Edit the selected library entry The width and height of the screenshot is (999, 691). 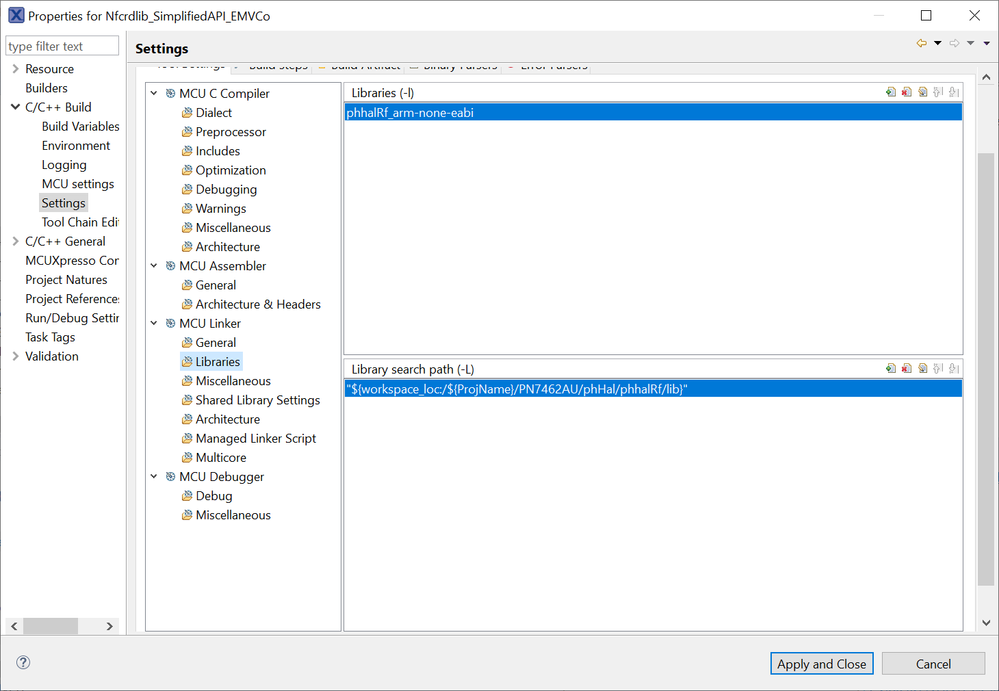coord(921,92)
